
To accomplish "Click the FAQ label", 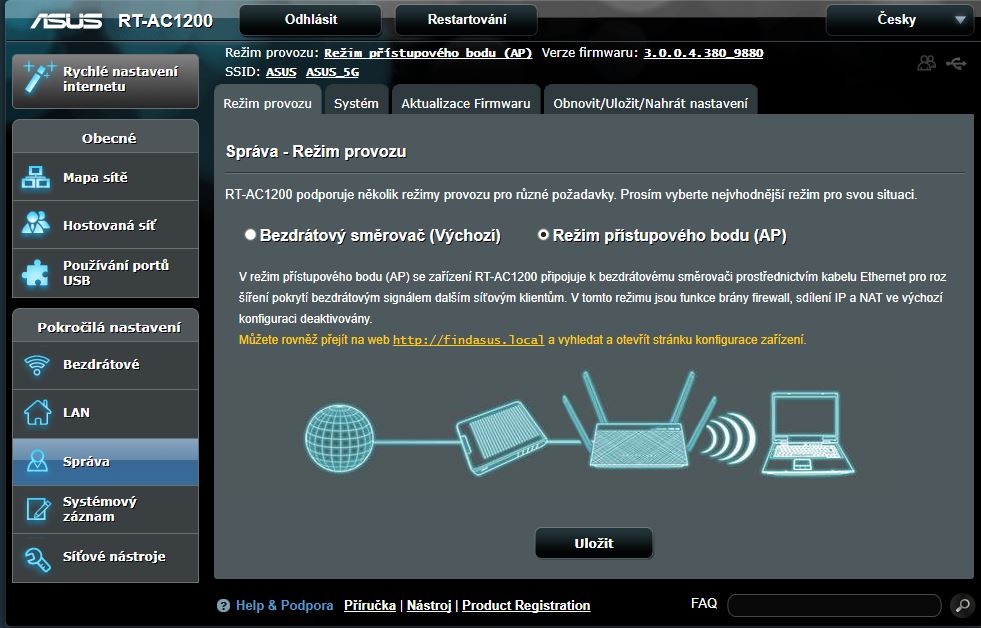I will 704,604.
